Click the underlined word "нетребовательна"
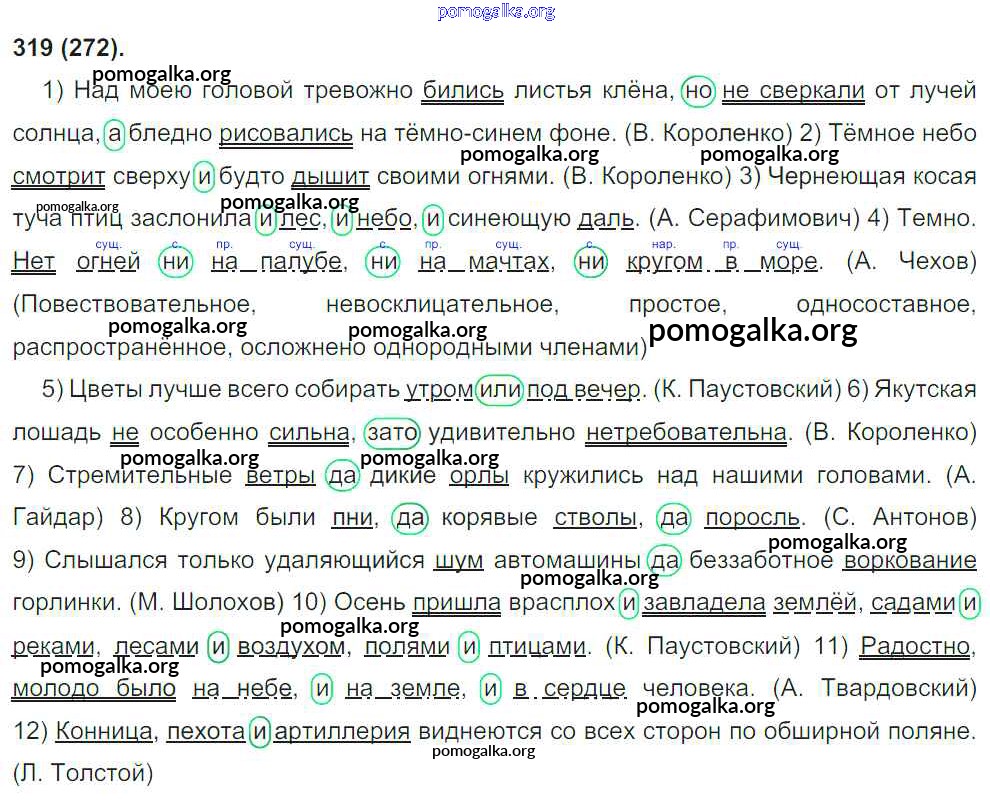The image size is (990, 800). 686,432
